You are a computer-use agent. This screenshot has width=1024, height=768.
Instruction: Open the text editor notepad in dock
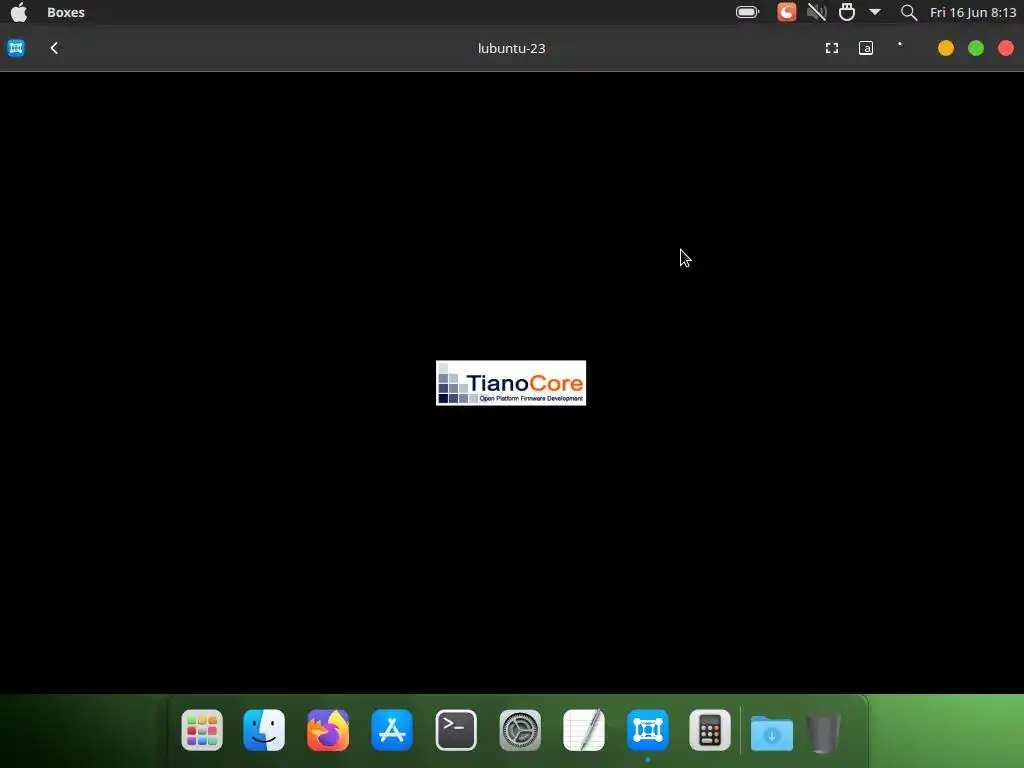click(x=584, y=730)
